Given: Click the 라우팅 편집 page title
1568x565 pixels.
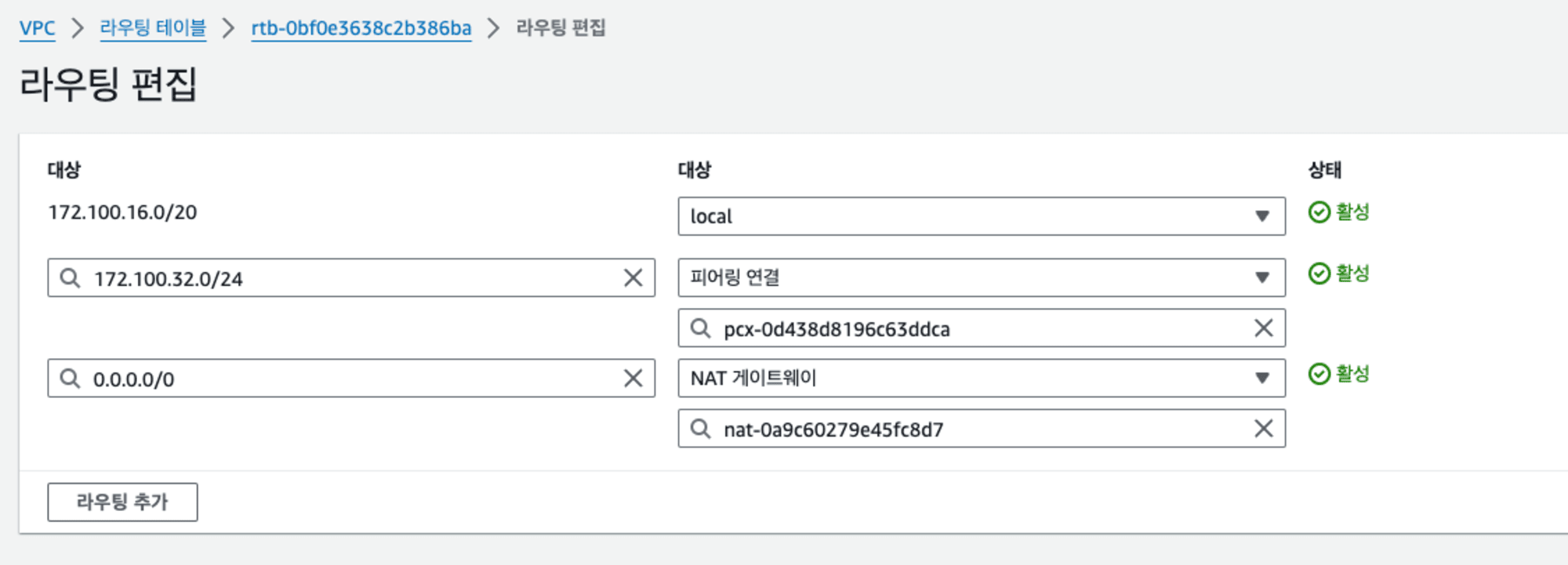Looking at the screenshot, I should click(108, 84).
